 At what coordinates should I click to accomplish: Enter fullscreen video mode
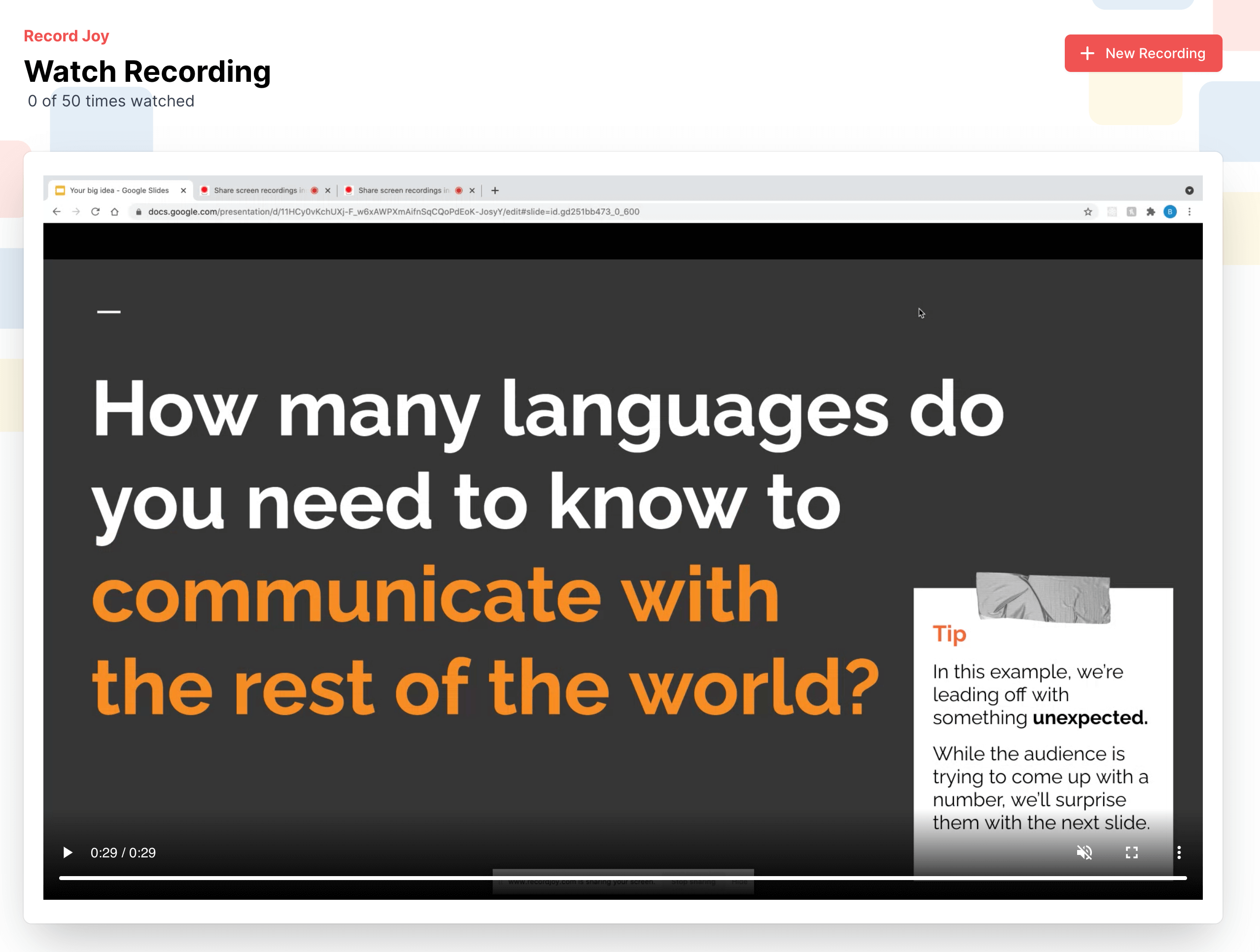1131,852
